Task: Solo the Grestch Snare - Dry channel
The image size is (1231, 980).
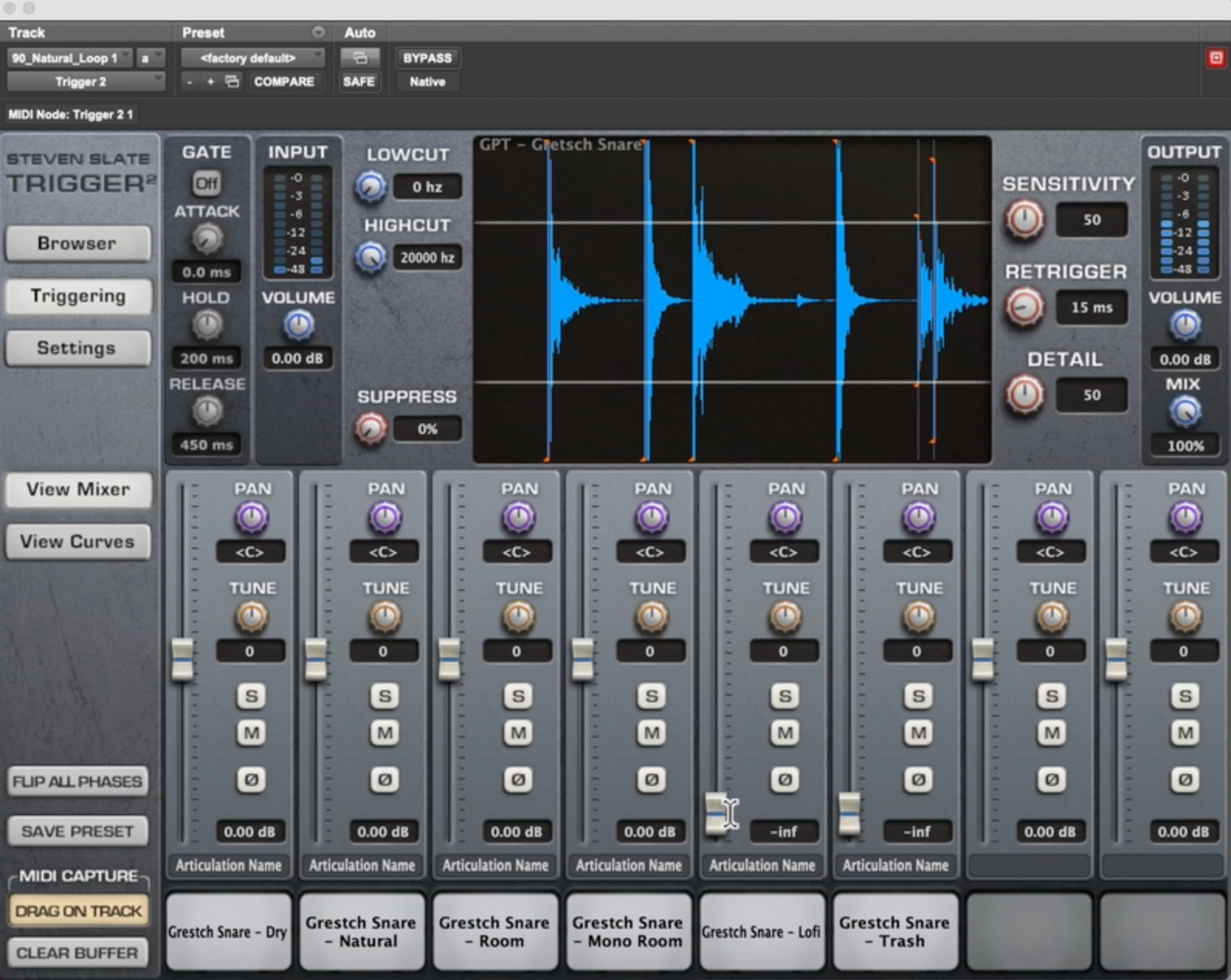Action: click(x=251, y=696)
